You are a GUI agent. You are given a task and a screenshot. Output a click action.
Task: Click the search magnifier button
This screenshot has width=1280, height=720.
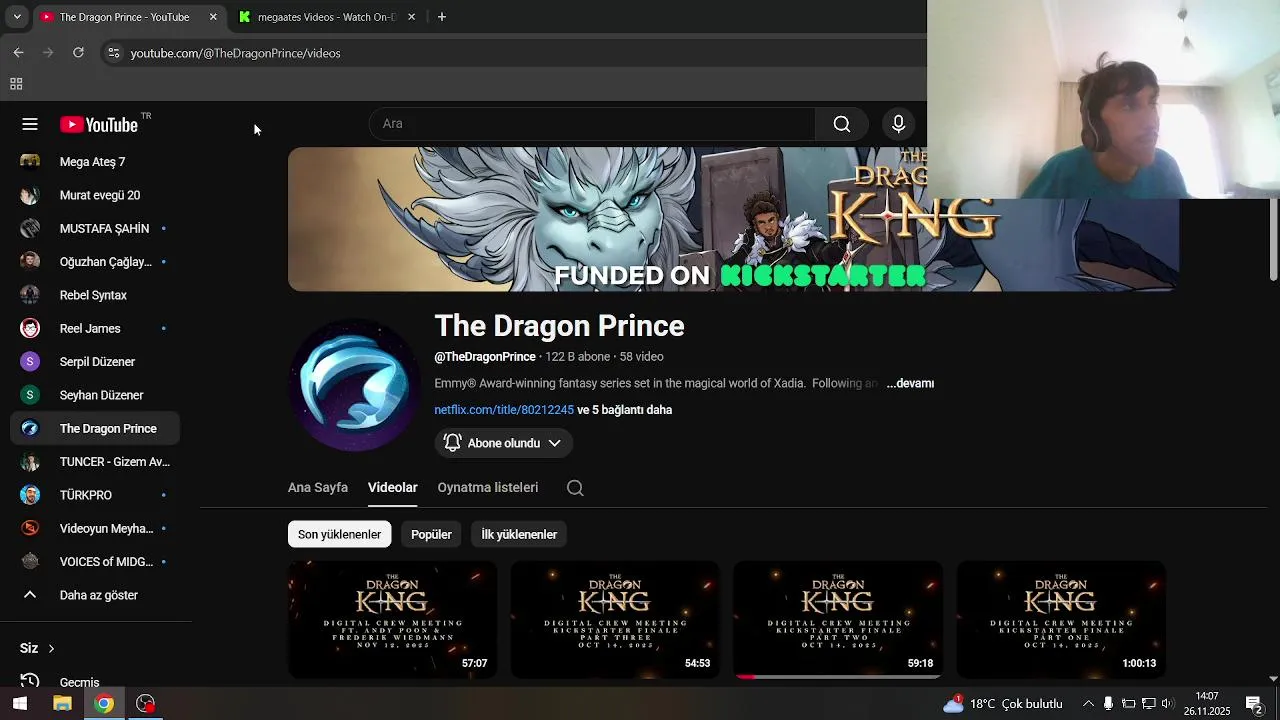(x=842, y=124)
